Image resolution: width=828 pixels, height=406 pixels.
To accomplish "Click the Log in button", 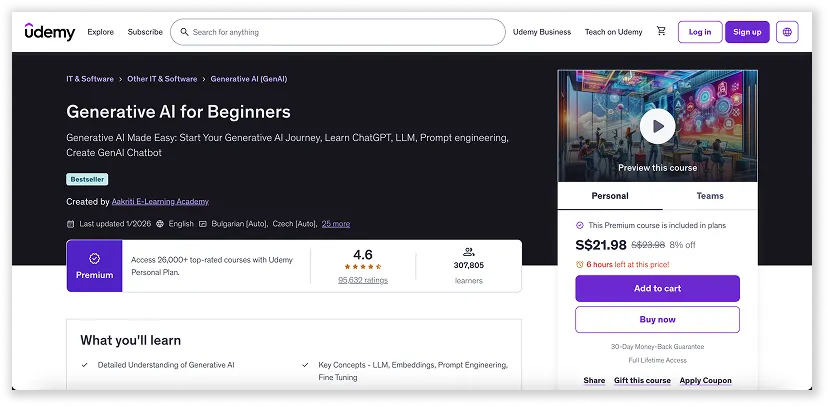I will coord(700,32).
